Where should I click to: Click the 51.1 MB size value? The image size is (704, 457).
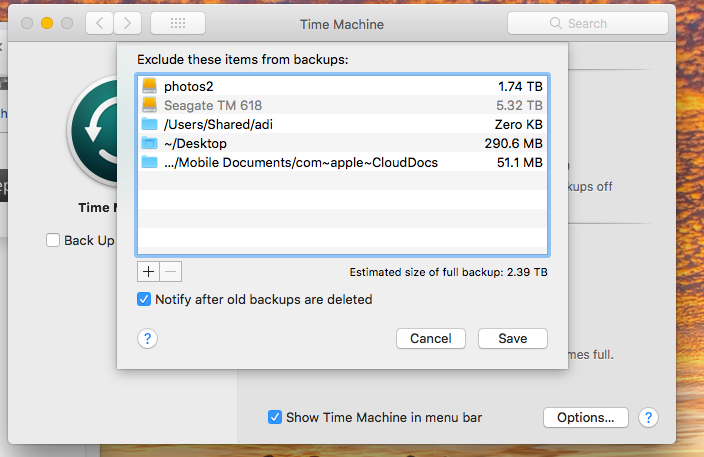[519, 163]
